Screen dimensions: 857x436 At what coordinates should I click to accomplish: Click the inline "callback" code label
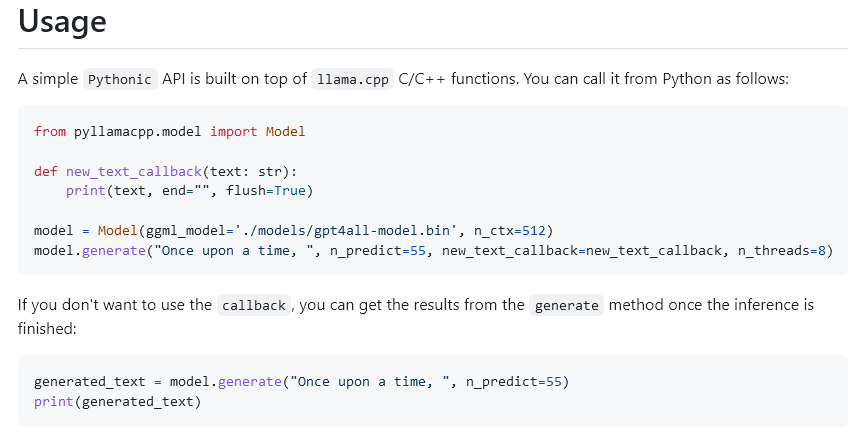[253, 305]
